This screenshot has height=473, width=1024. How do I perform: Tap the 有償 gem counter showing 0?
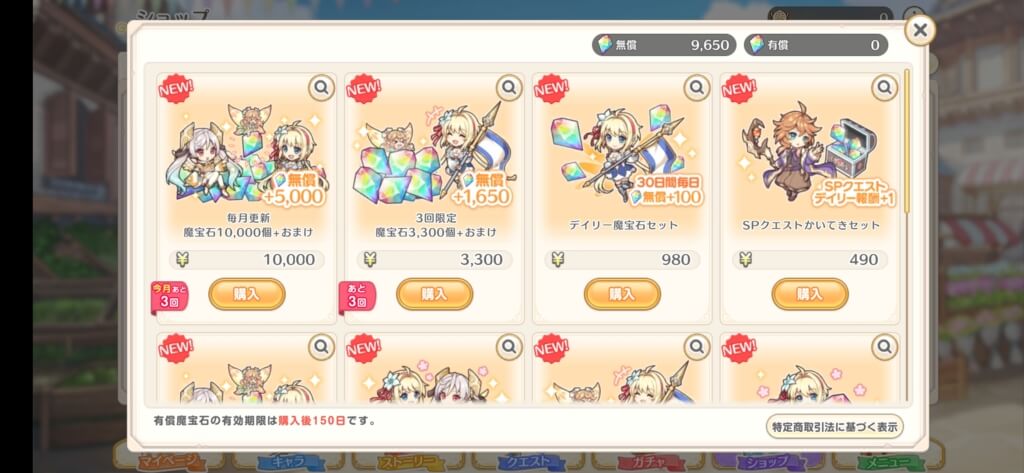tap(816, 44)
